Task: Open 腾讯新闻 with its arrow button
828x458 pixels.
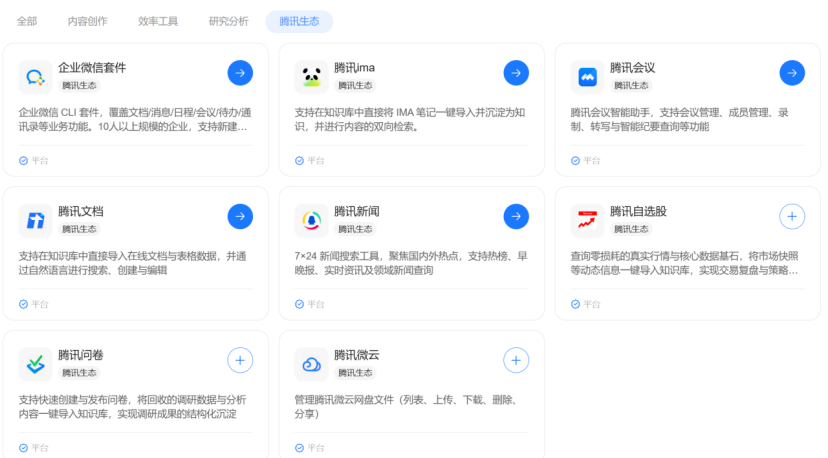Action: [516, 217]
